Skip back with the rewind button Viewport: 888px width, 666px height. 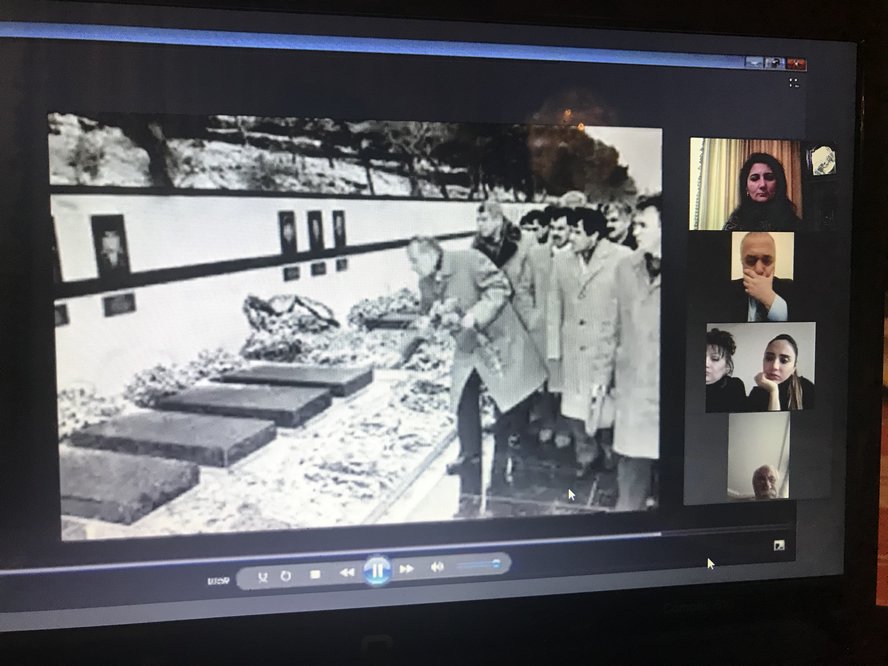[x=347, y=572]
